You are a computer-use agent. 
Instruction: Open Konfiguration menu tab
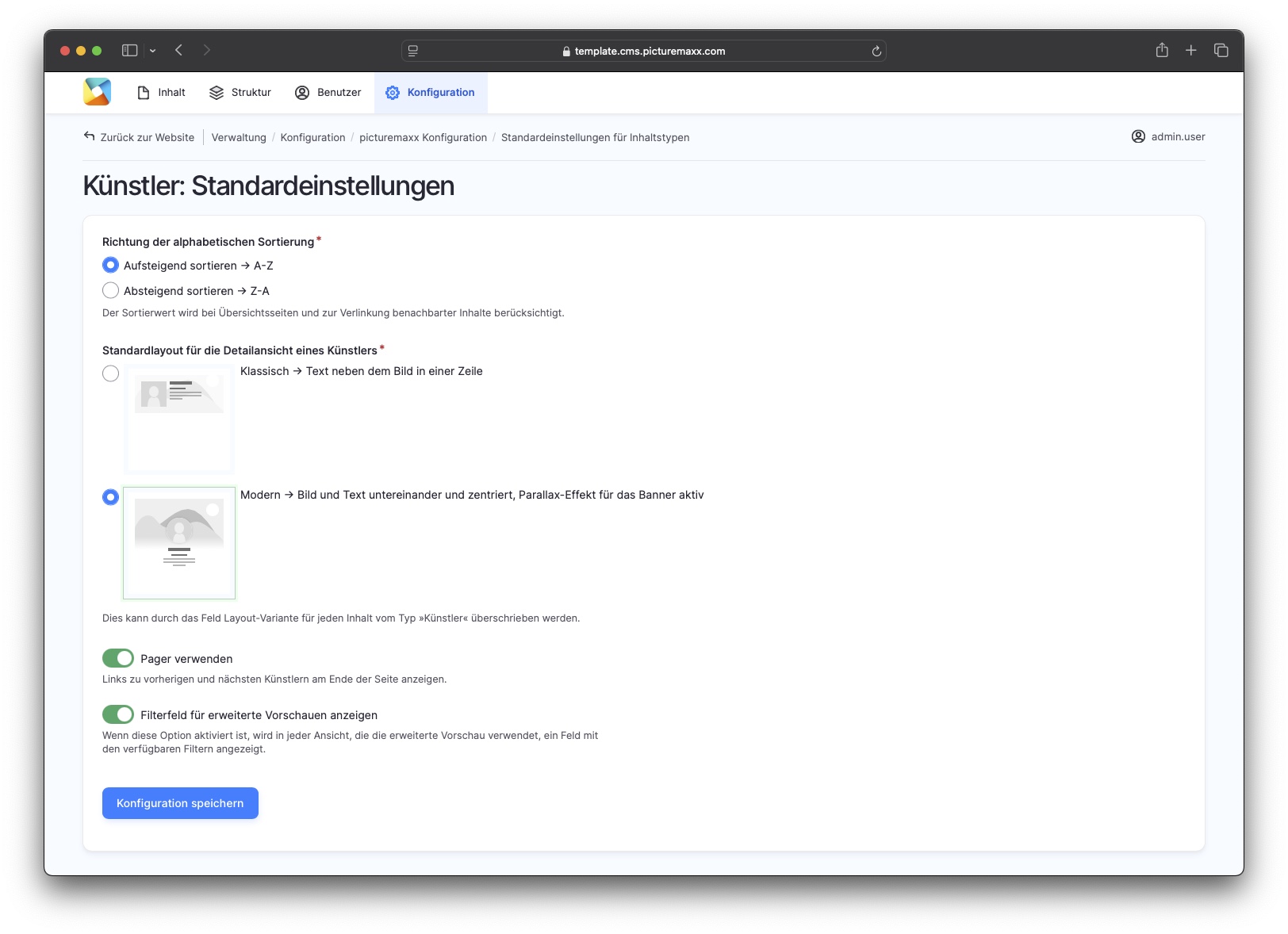click(431, 93)
